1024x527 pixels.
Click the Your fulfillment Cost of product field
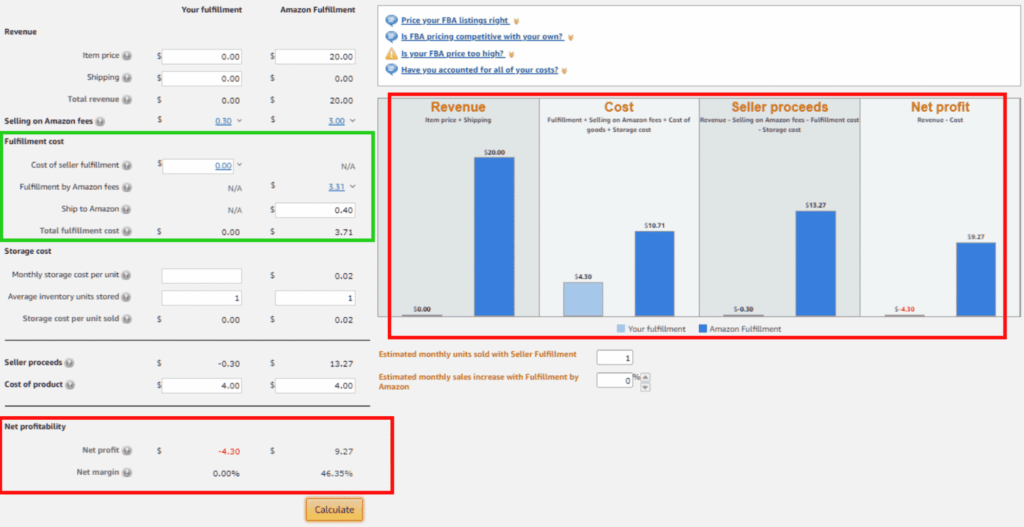pyautogui.click(x=202, y=385)
